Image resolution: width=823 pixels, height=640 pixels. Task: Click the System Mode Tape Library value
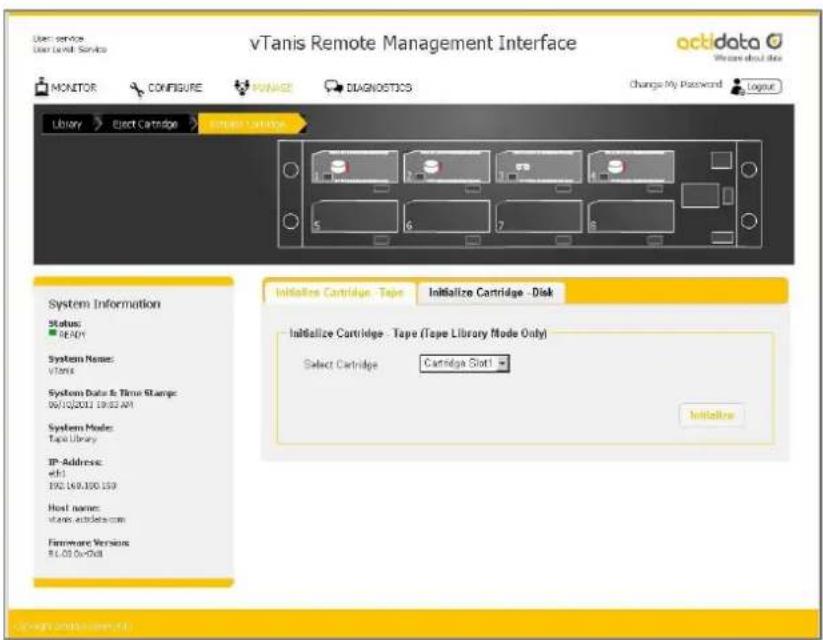(x=72, y=439)
